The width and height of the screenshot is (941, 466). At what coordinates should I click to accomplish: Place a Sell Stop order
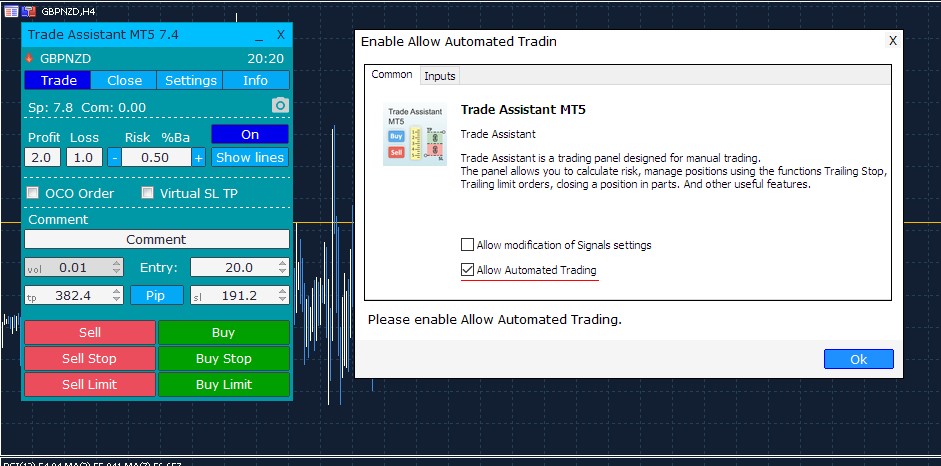coord(90,358)
